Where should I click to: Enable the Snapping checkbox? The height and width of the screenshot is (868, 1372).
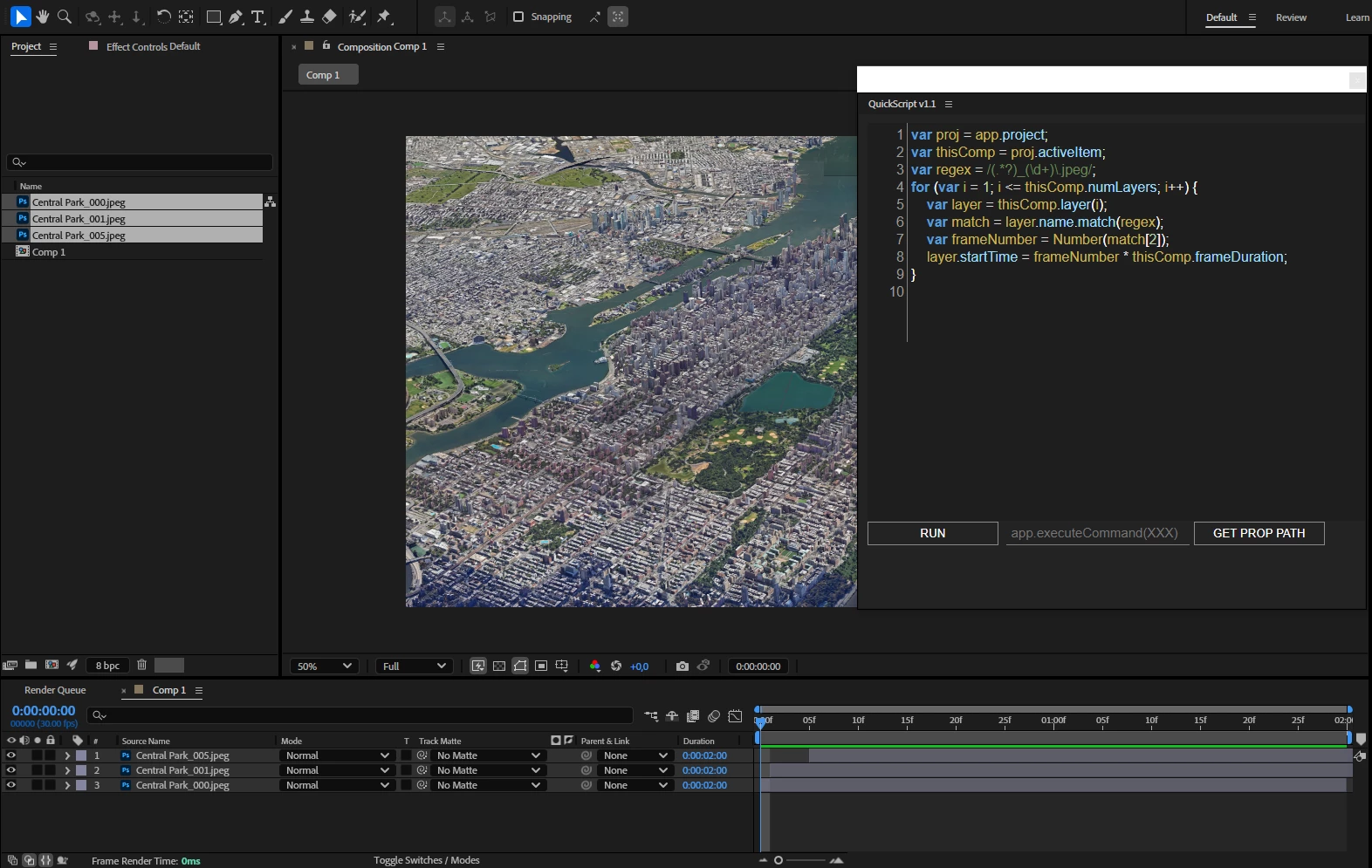pos(518,17)
